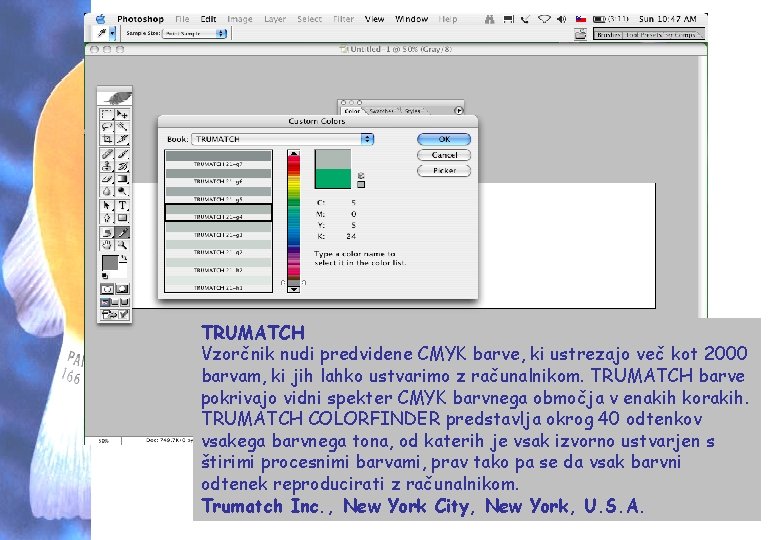Click Jump to ImageReady at toolbox bottom
Image resolution: width=780 pixels, height=540 pixels.
(115, 315)
